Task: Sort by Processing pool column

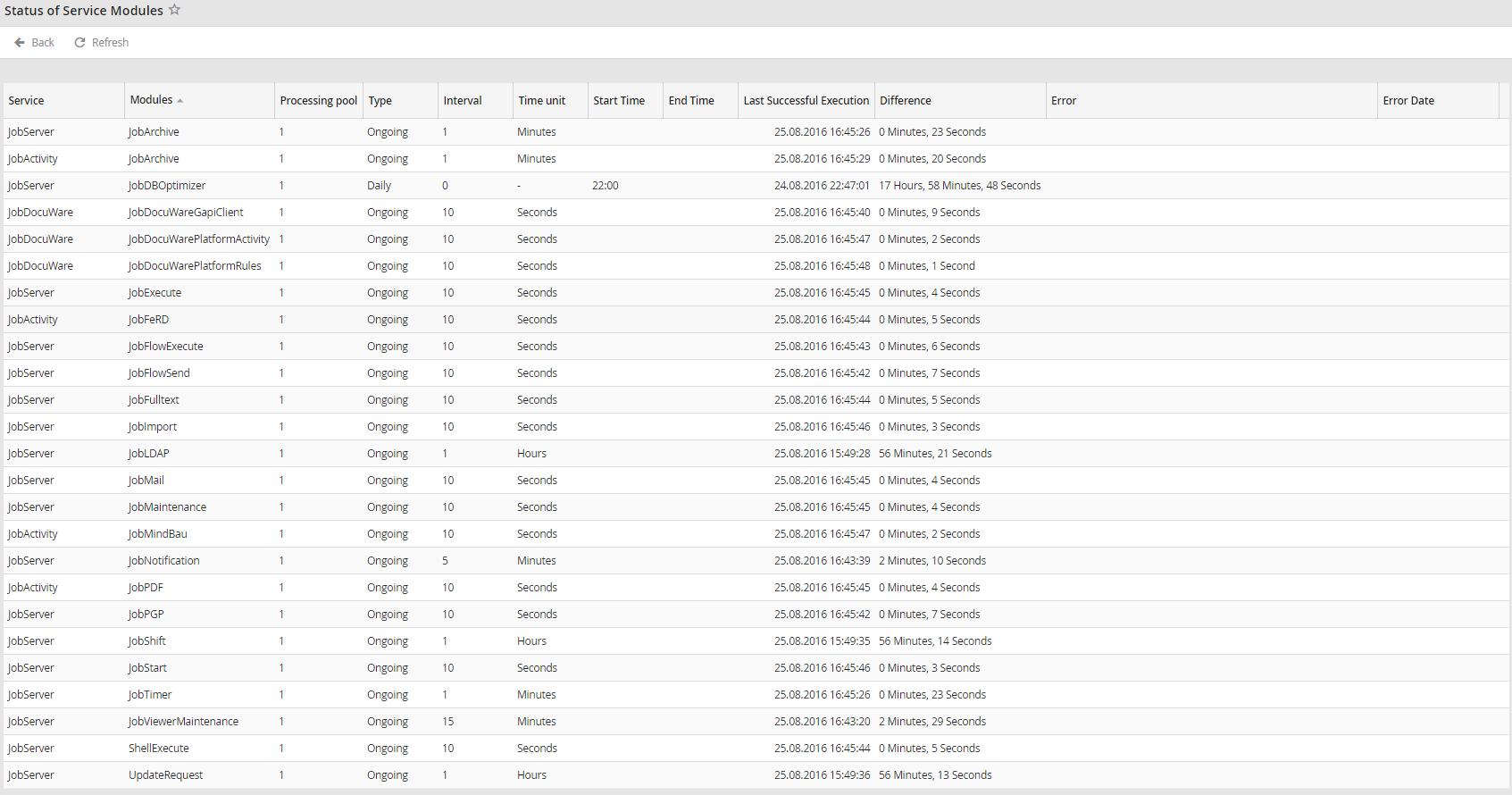Action: [319, 100]
